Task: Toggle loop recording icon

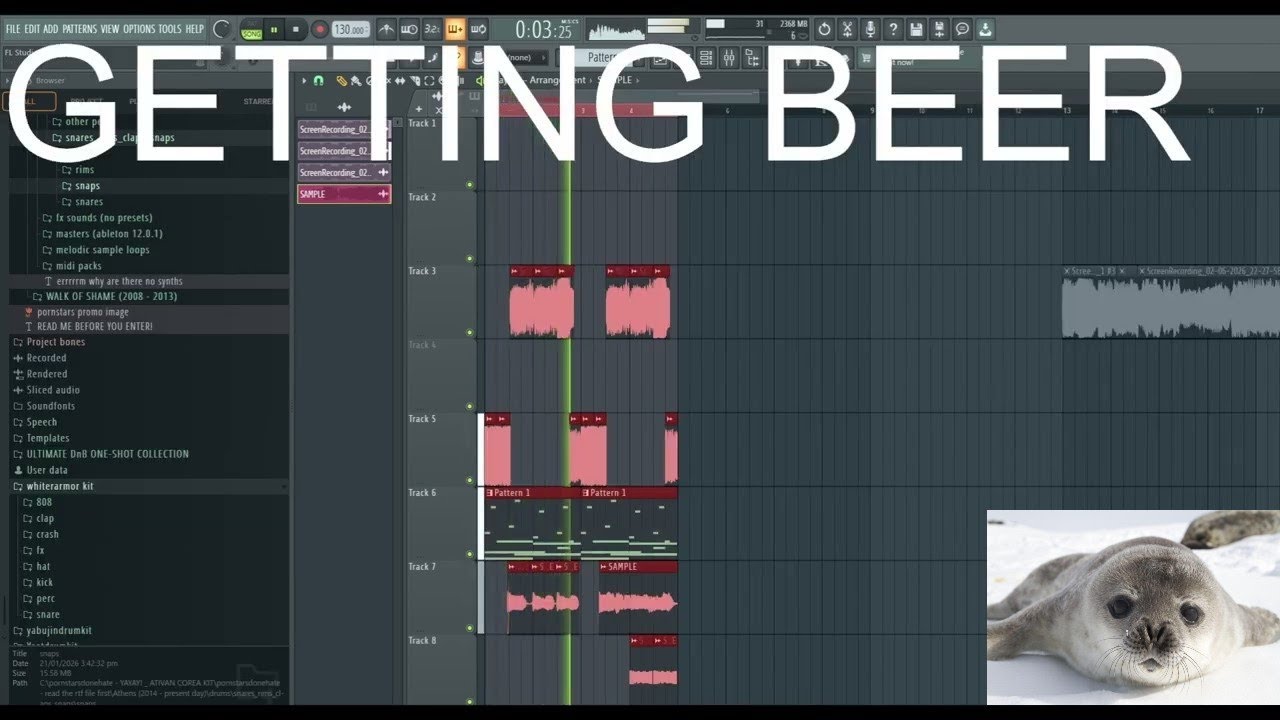Action: pos(478,29)
